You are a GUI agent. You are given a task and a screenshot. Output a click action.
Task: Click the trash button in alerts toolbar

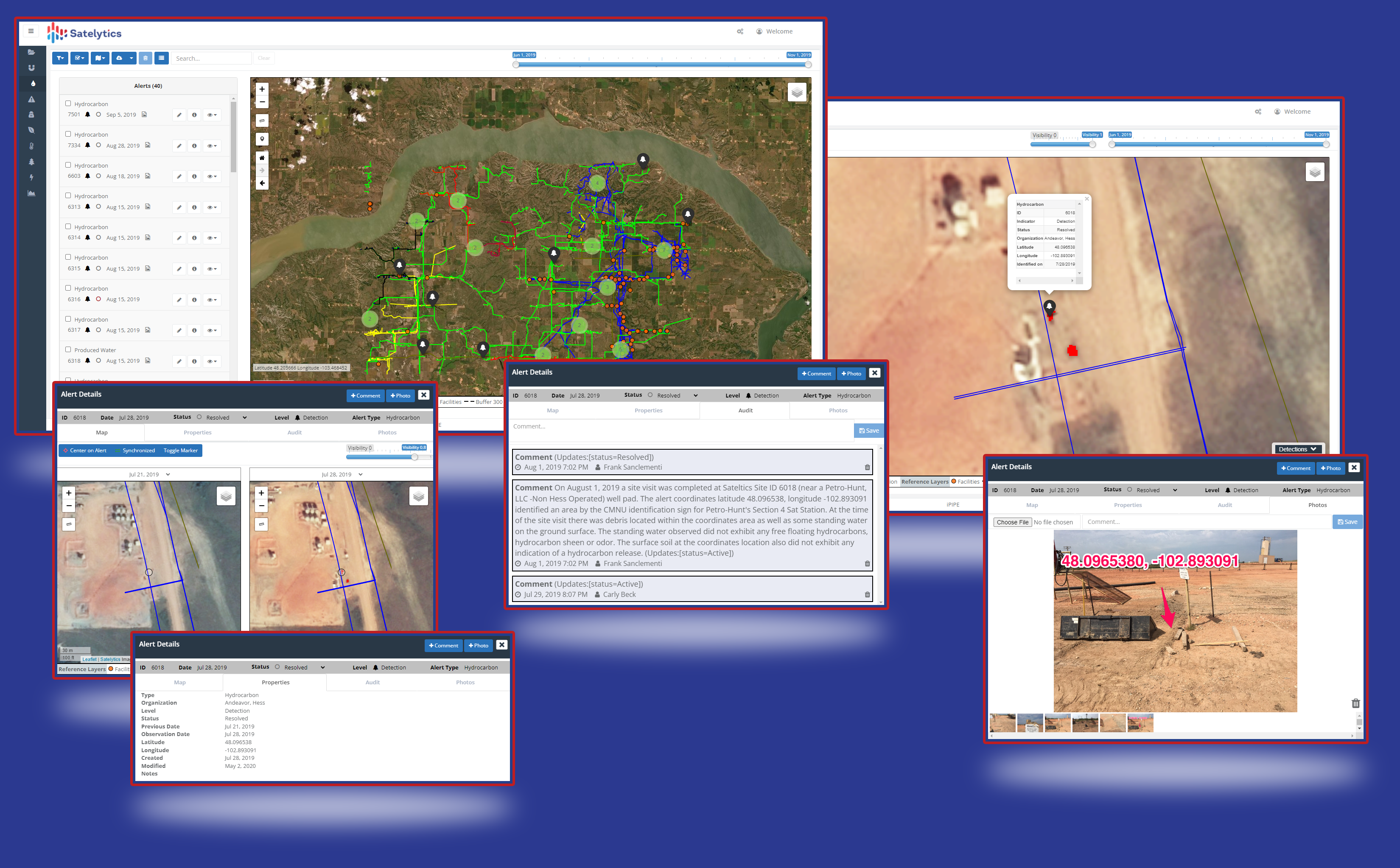point(146,58)
